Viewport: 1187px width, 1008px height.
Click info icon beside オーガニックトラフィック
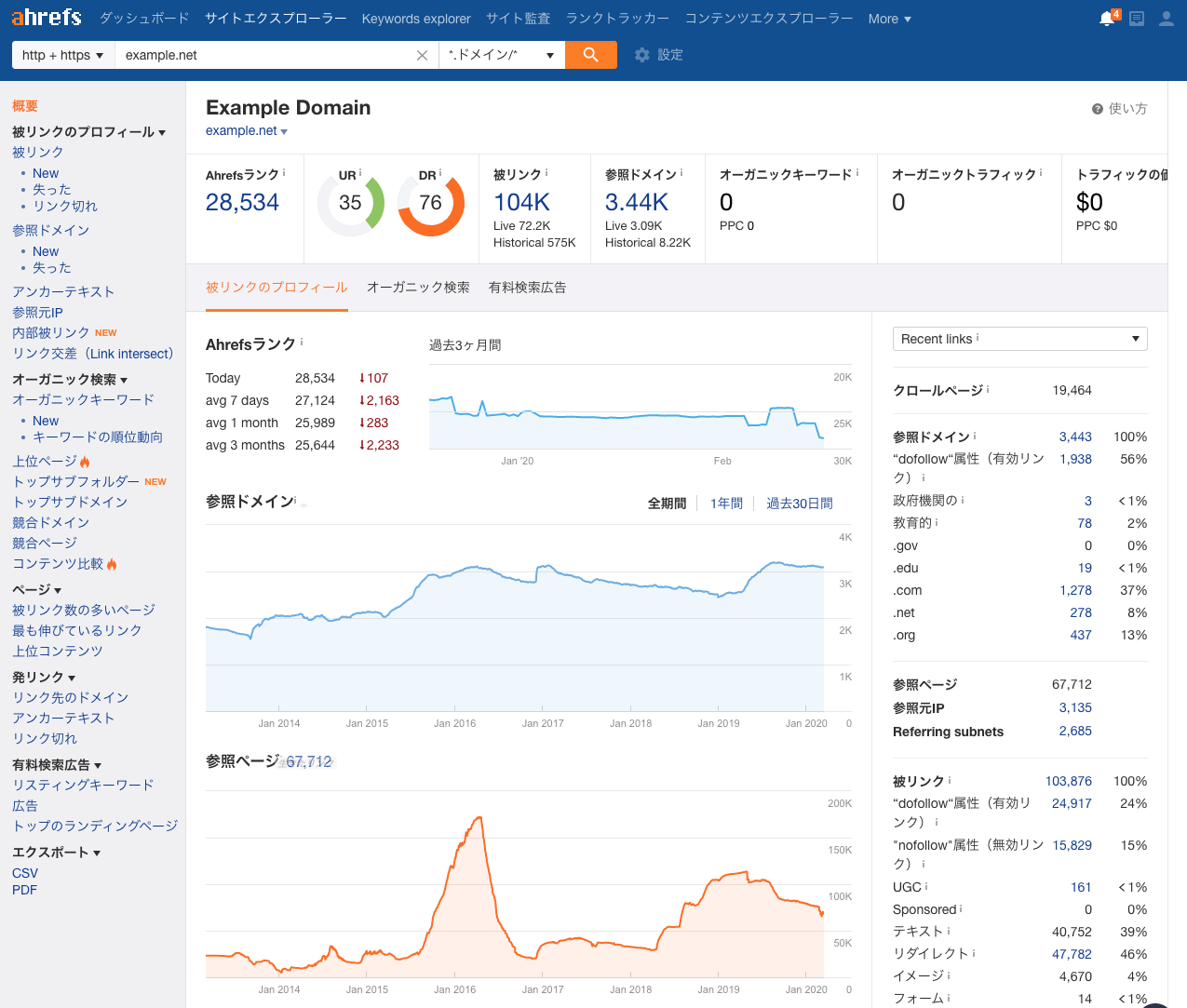[x=1041, y=172]
